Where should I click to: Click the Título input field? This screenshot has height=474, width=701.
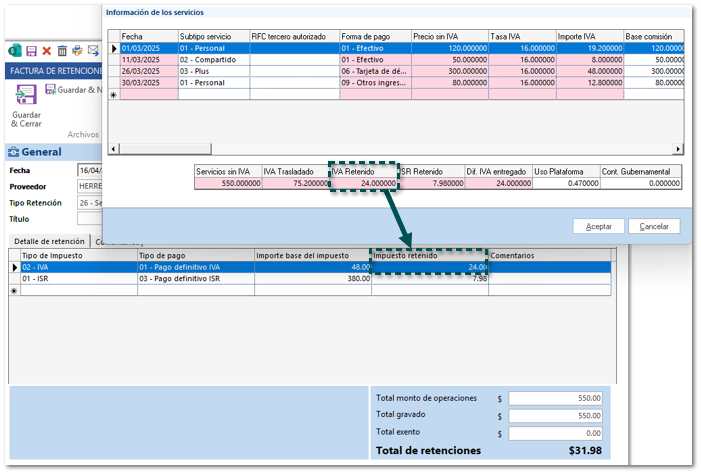pos(90,218)
